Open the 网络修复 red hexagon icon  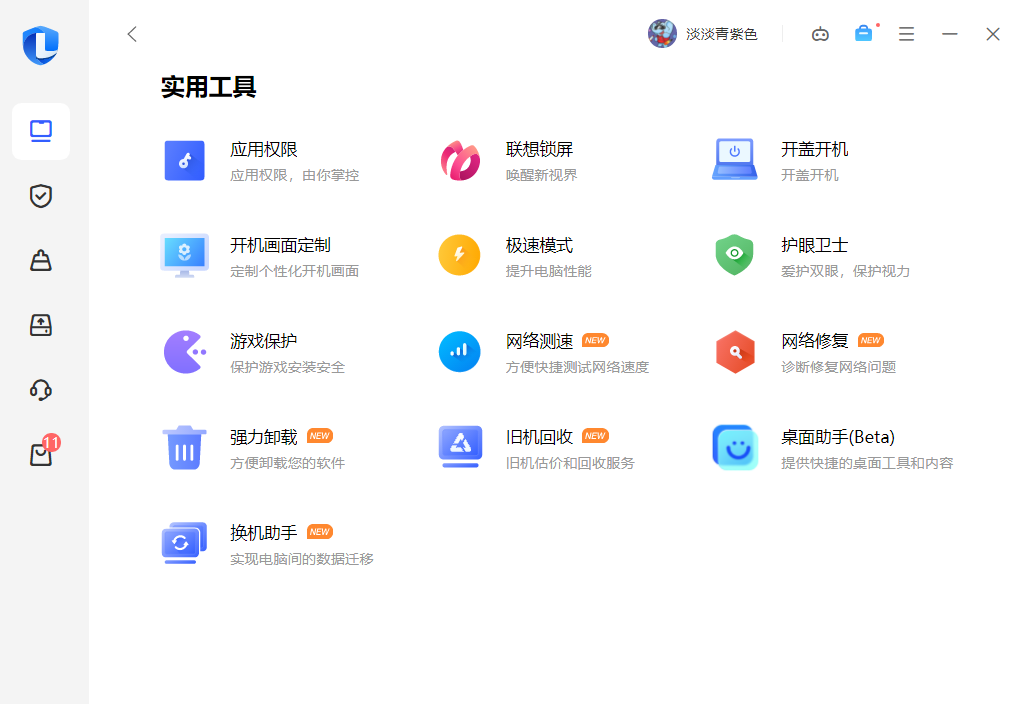(x=735, y=352)
